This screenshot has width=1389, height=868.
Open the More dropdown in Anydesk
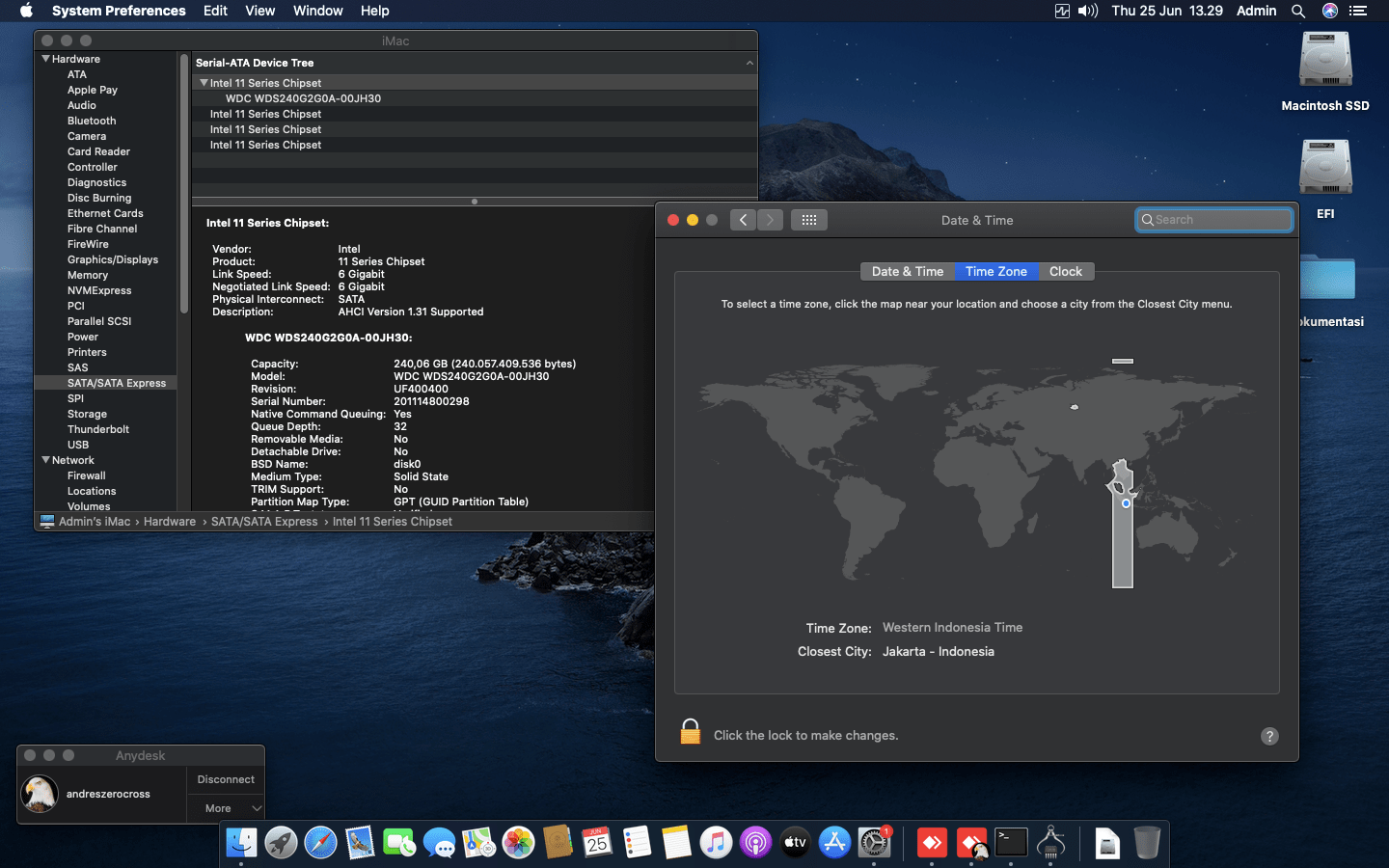(226, 808)
